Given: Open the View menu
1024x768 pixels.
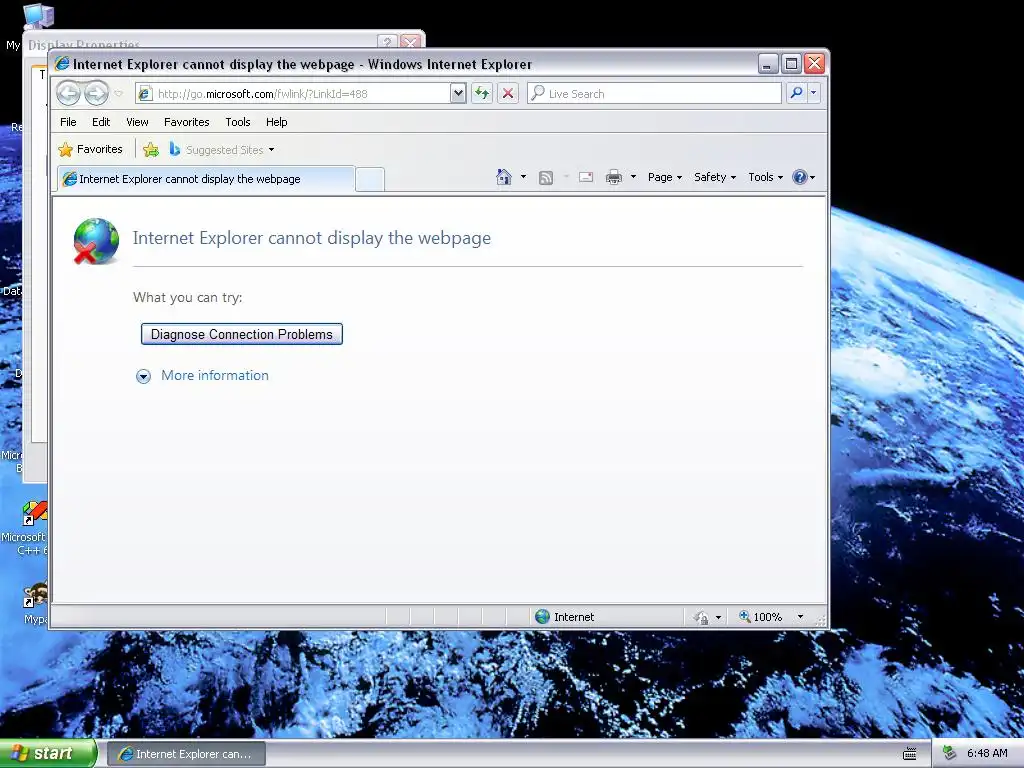Looking at the screenshot, I should click(137, 122).
